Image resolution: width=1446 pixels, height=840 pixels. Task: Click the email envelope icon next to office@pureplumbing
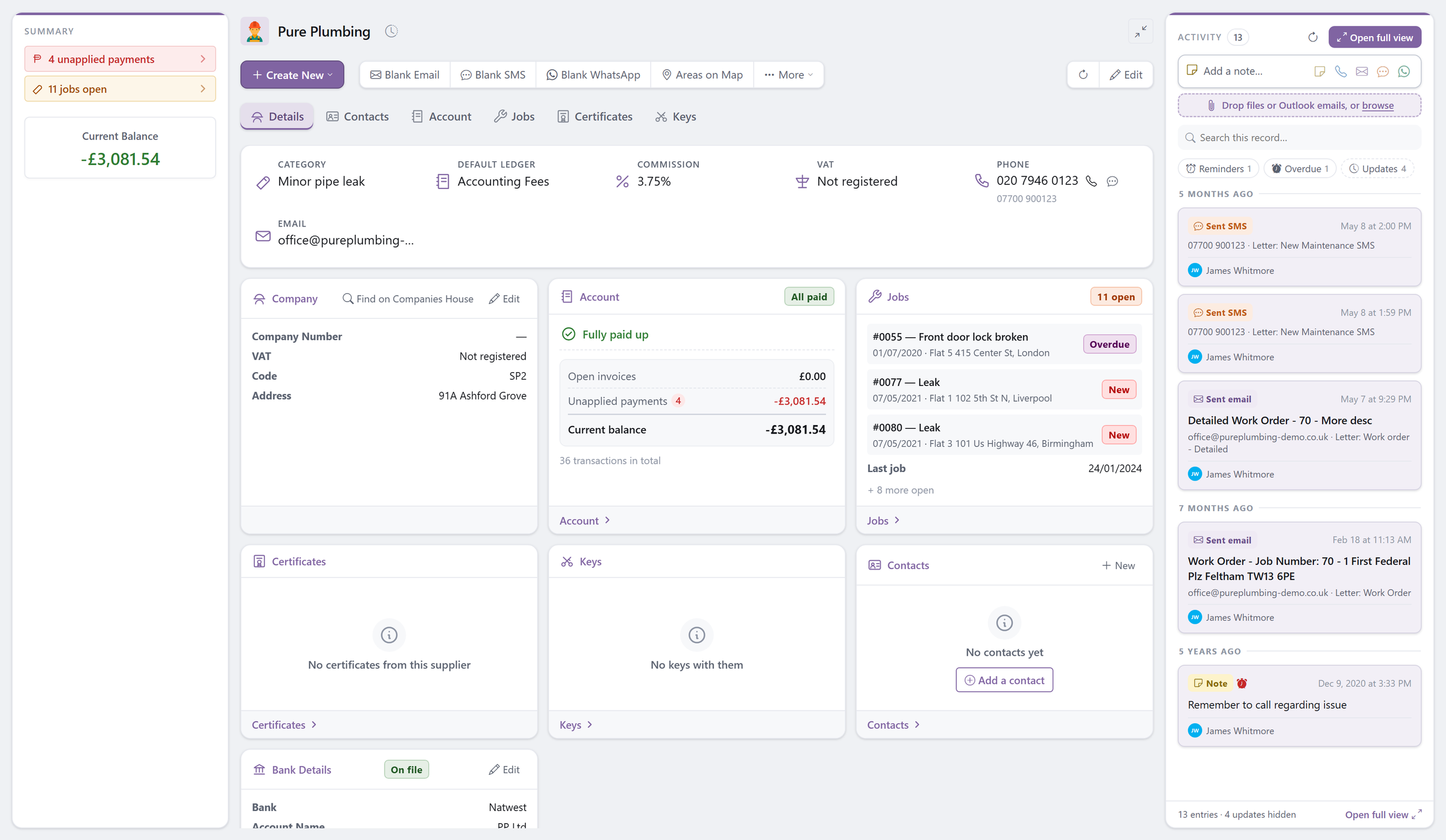coord(263,236)
